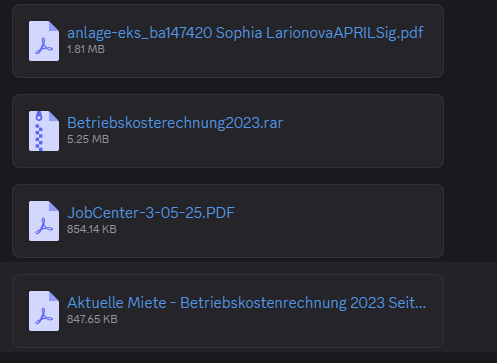Click the '.rar' extension of the archive filename

coord(272,123)
